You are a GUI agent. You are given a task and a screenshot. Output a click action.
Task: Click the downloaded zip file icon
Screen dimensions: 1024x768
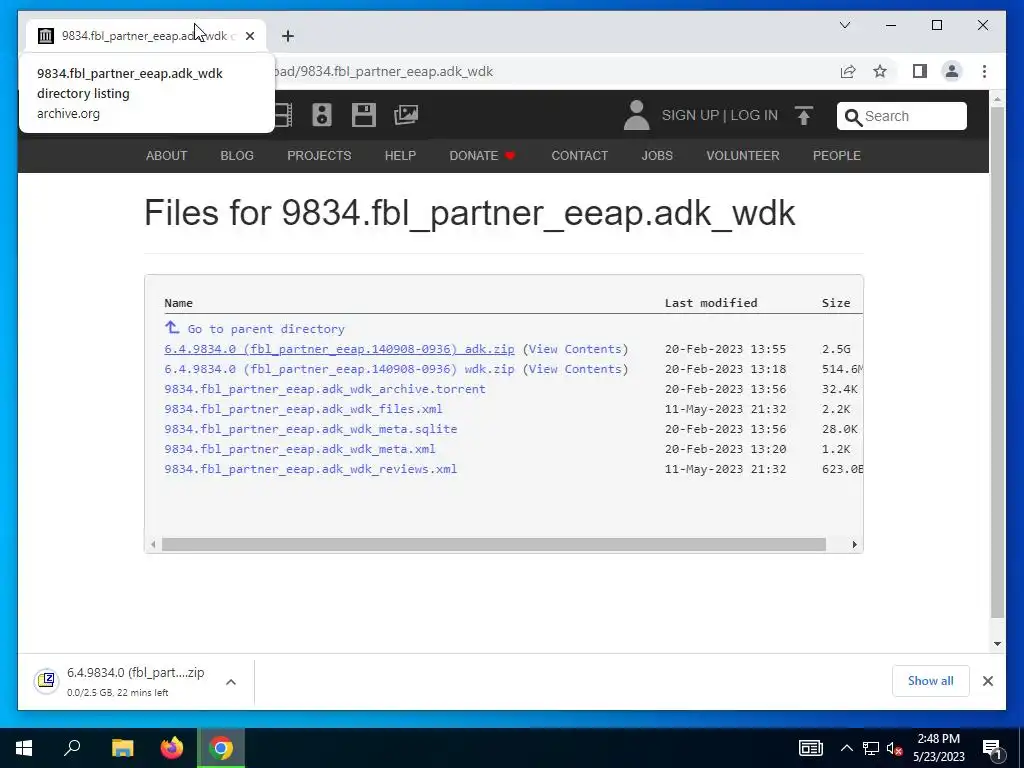click(46, 681)
